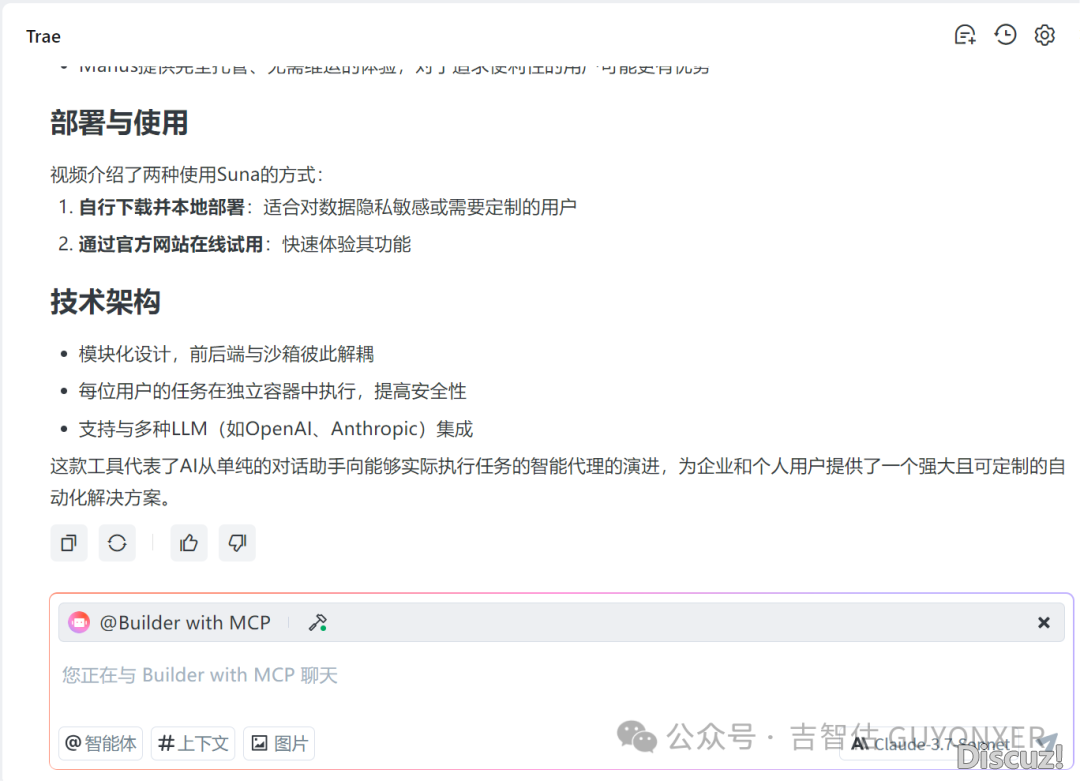Click the Trae panel title

tap(43, 37)
